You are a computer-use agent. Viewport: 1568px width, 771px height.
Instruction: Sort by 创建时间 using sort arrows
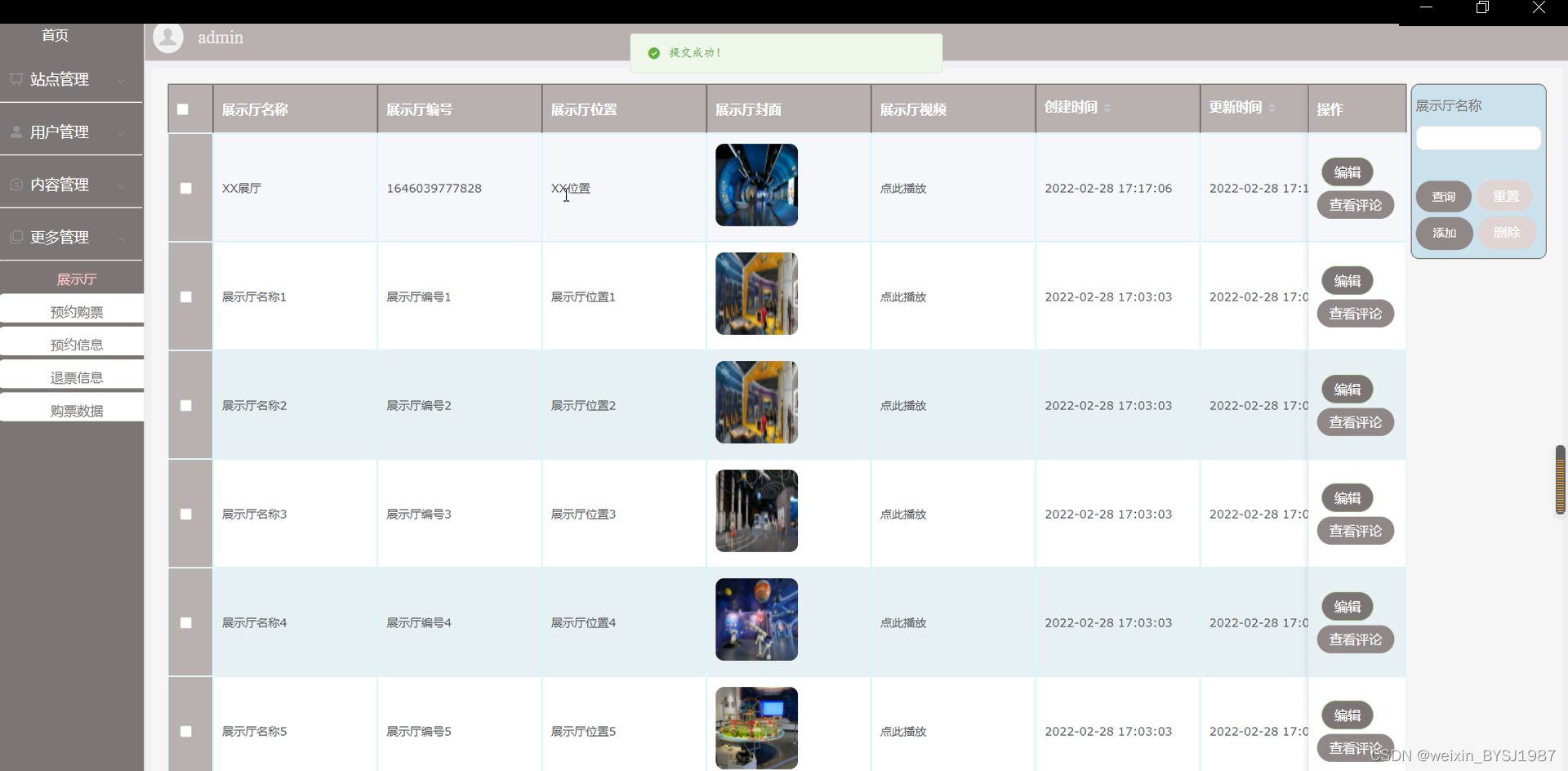click(1107, 108)
